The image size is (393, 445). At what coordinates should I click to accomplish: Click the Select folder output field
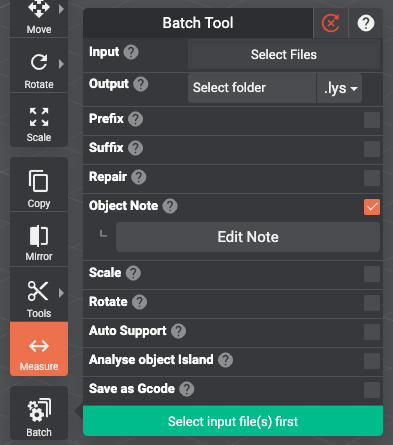(x=252, y=88)
